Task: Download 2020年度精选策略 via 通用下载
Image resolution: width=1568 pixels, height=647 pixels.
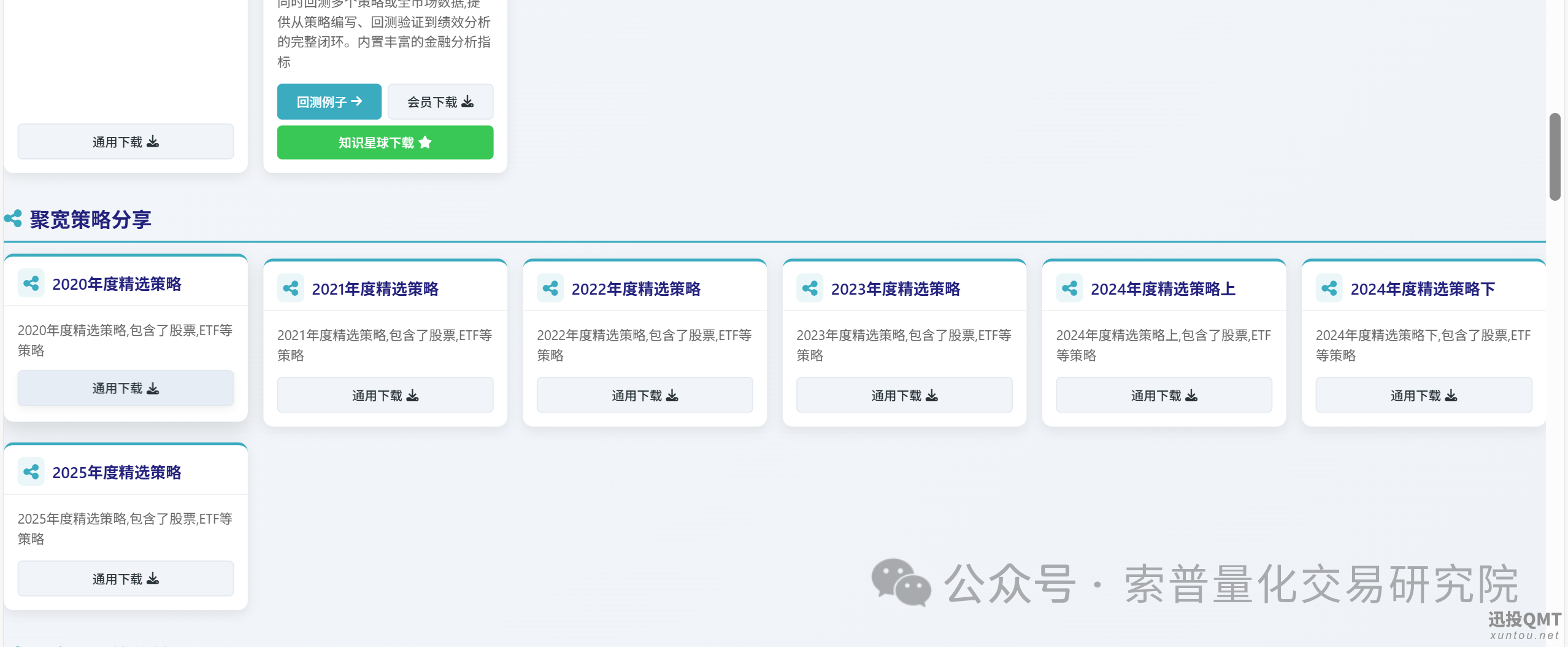Action: coord(125,388)
